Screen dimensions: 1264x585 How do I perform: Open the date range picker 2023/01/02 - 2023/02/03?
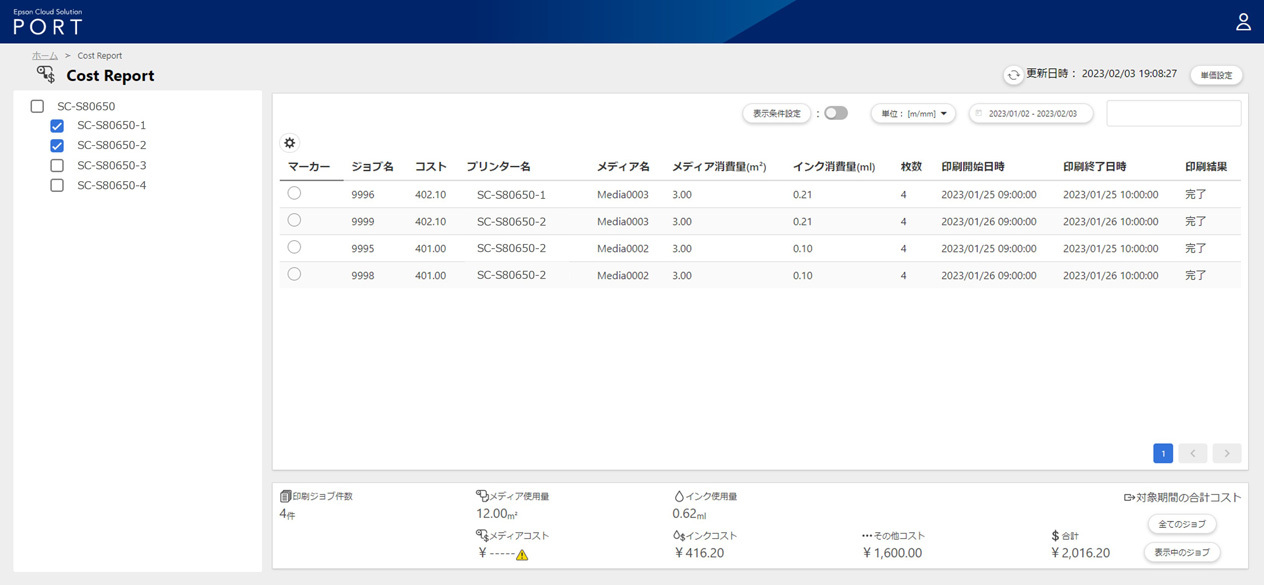[1031, 114]
